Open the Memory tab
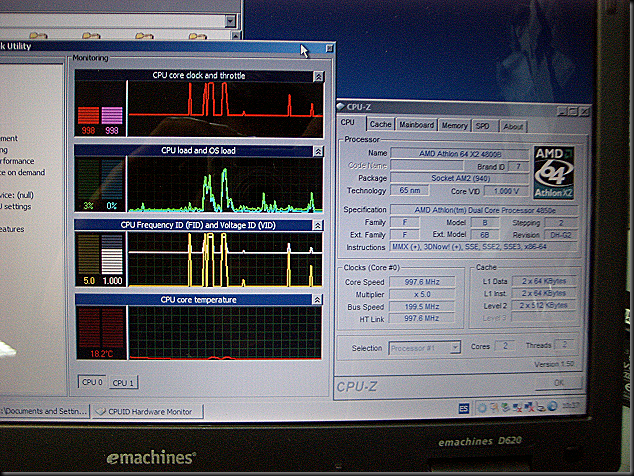This screenshot has height=476, width=634. pyautogui.click(x=454, y=126)
